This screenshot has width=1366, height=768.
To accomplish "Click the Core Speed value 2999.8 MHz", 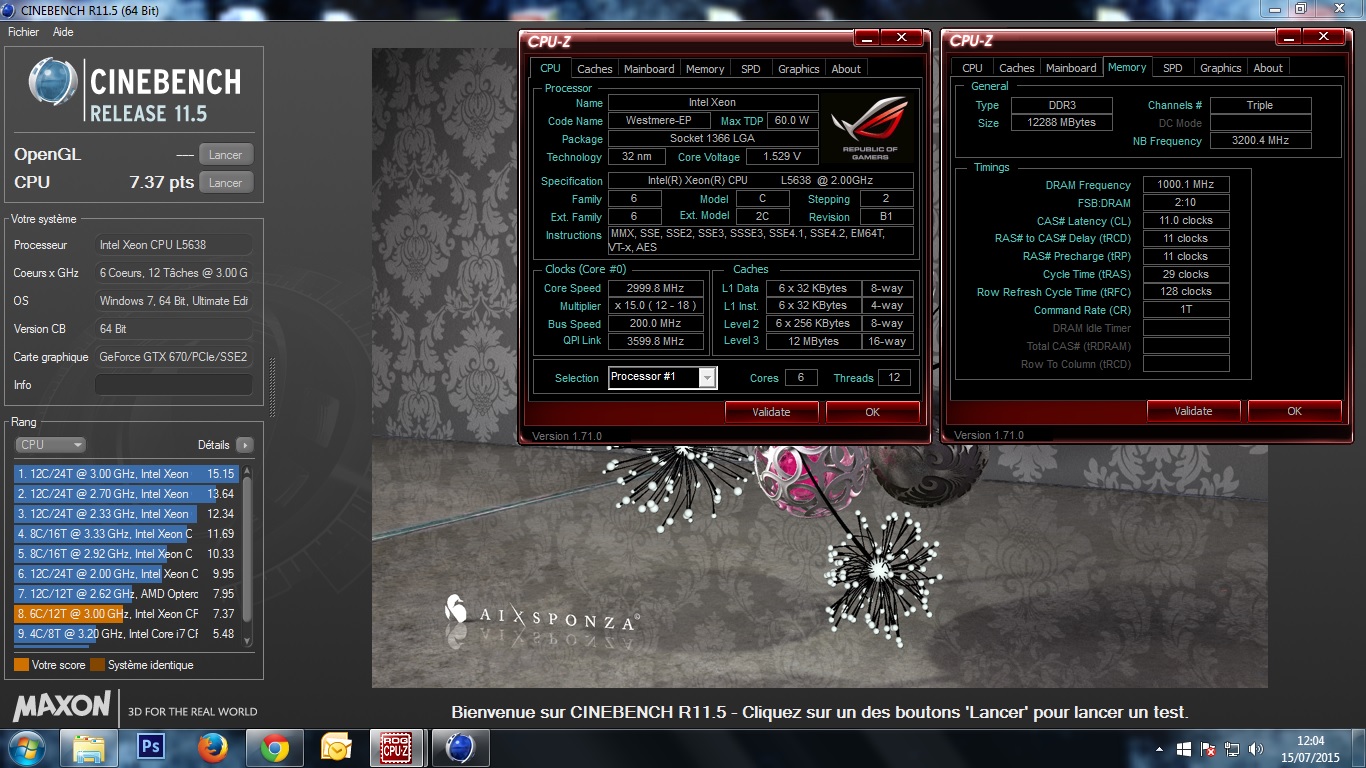I will (655, 288).
